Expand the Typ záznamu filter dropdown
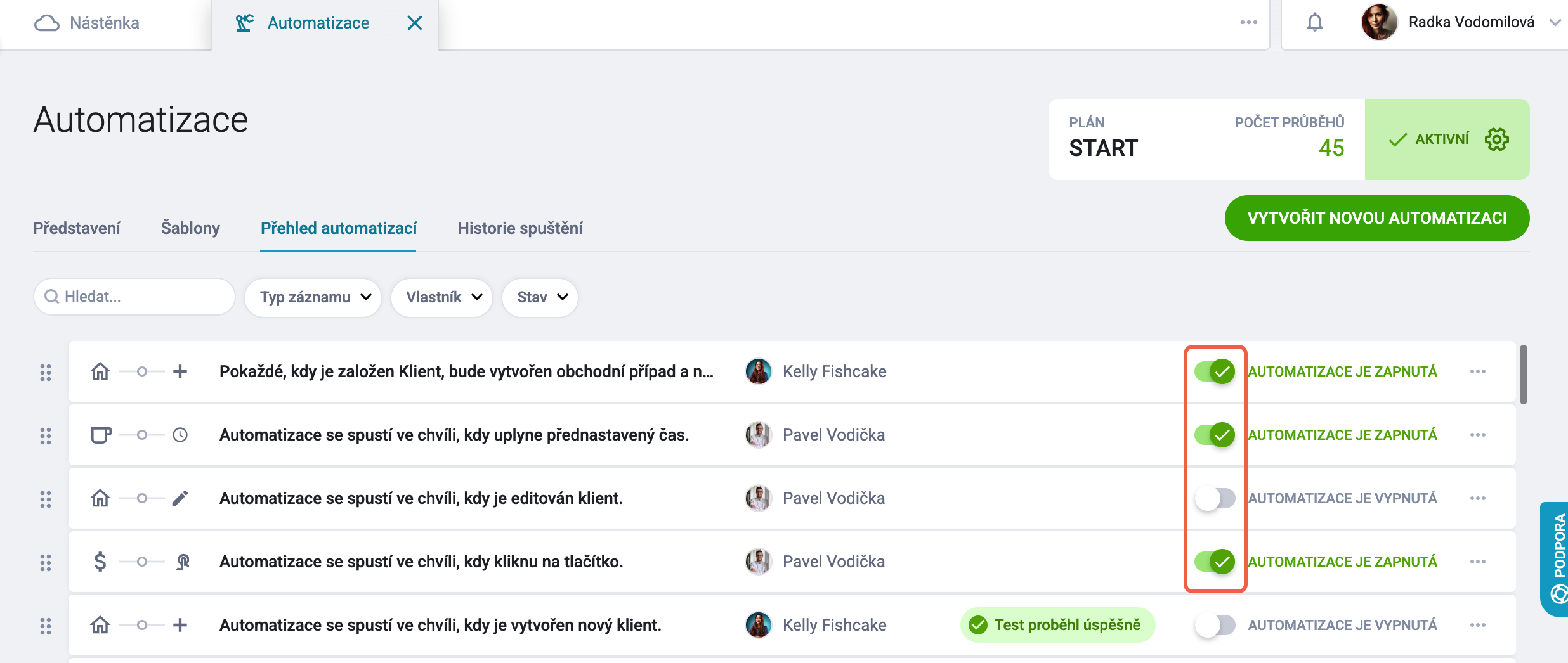1568x663 pixels. point(313,297)
